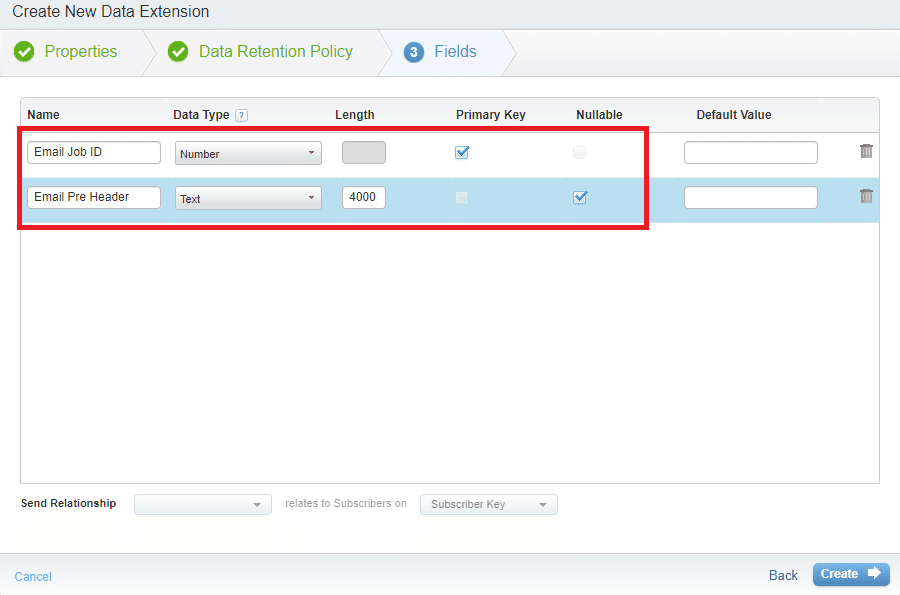Open the Data Type help icon
Screen dimensions: 900x595
[x=242, y=115]
